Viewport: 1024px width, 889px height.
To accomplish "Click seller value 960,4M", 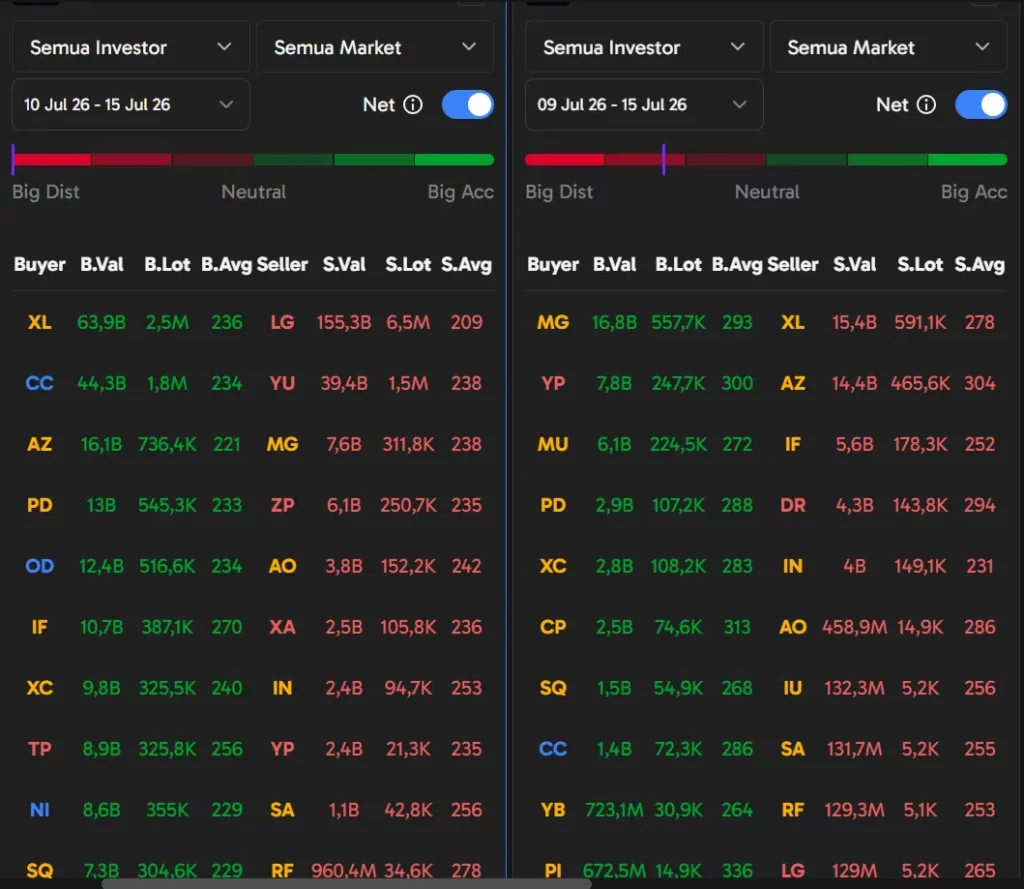I will 344,871.
